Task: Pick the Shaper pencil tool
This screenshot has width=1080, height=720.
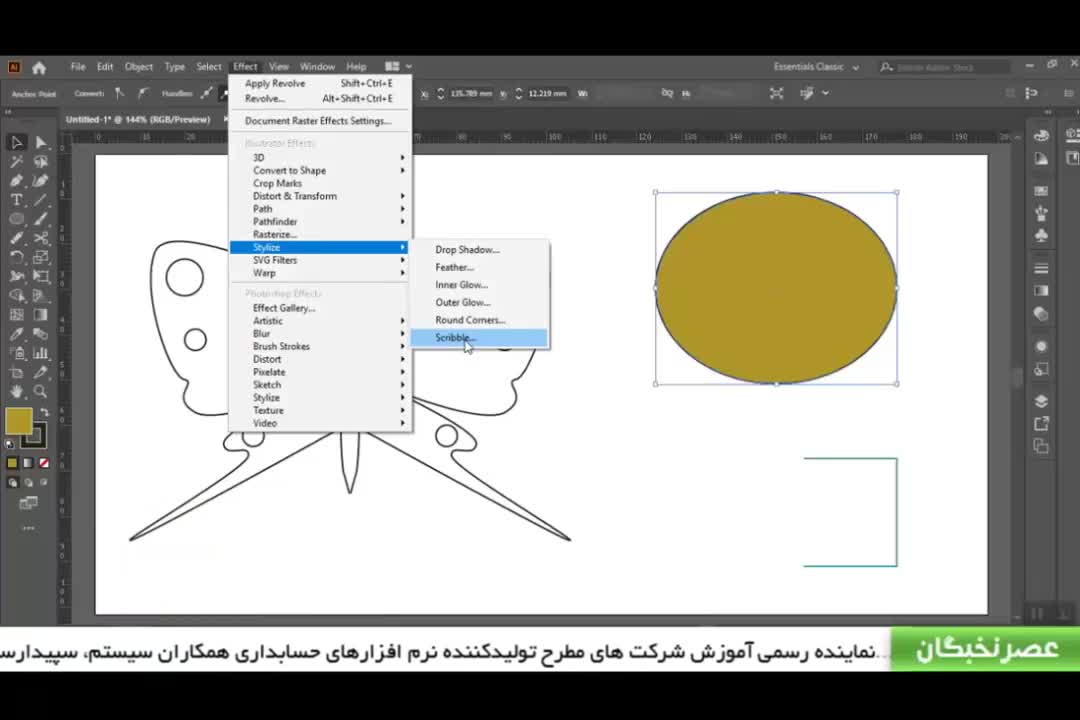Action: click(17, 238)
